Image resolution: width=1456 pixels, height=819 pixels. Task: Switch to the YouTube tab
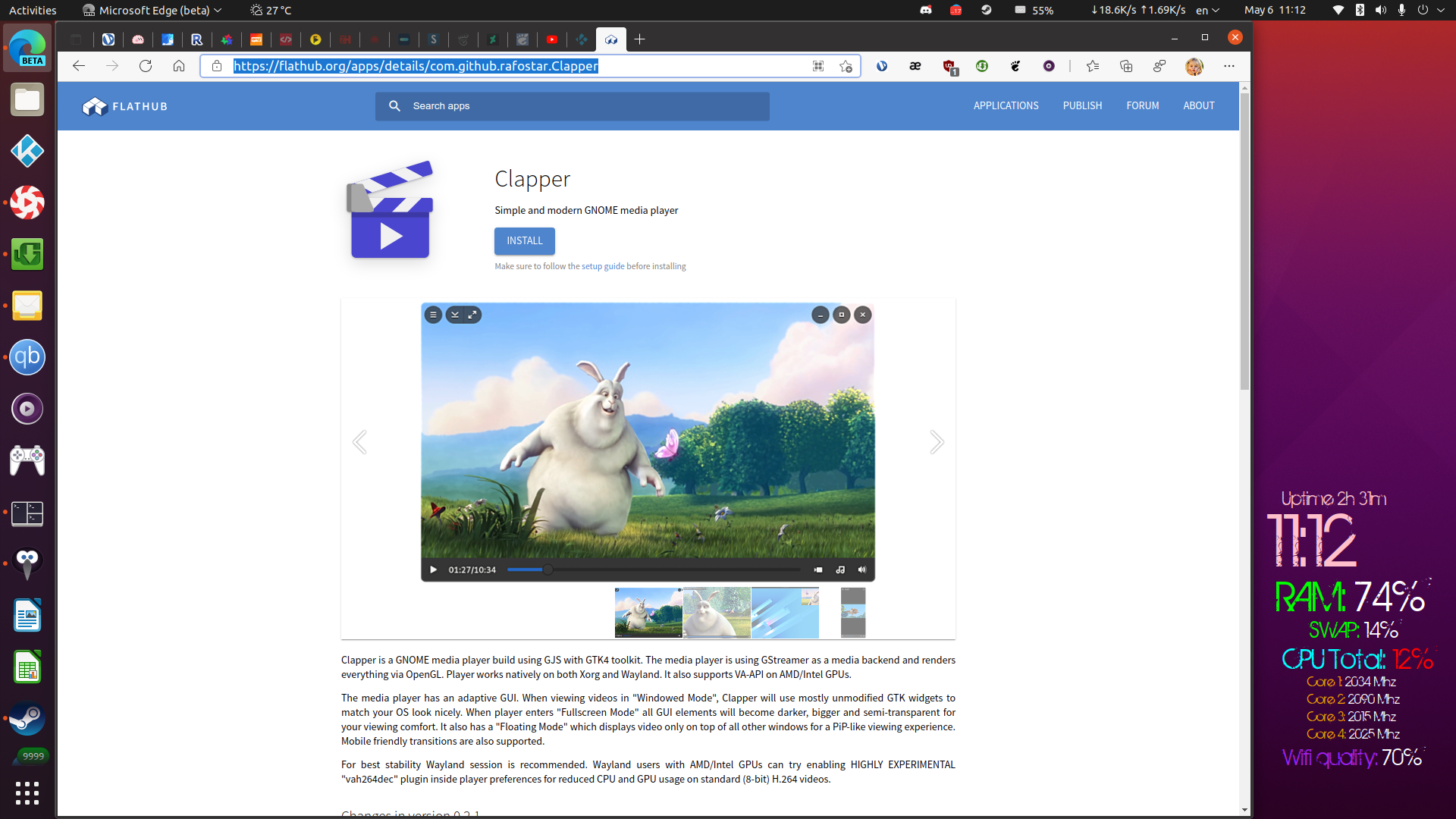click(x=552, y=39)
